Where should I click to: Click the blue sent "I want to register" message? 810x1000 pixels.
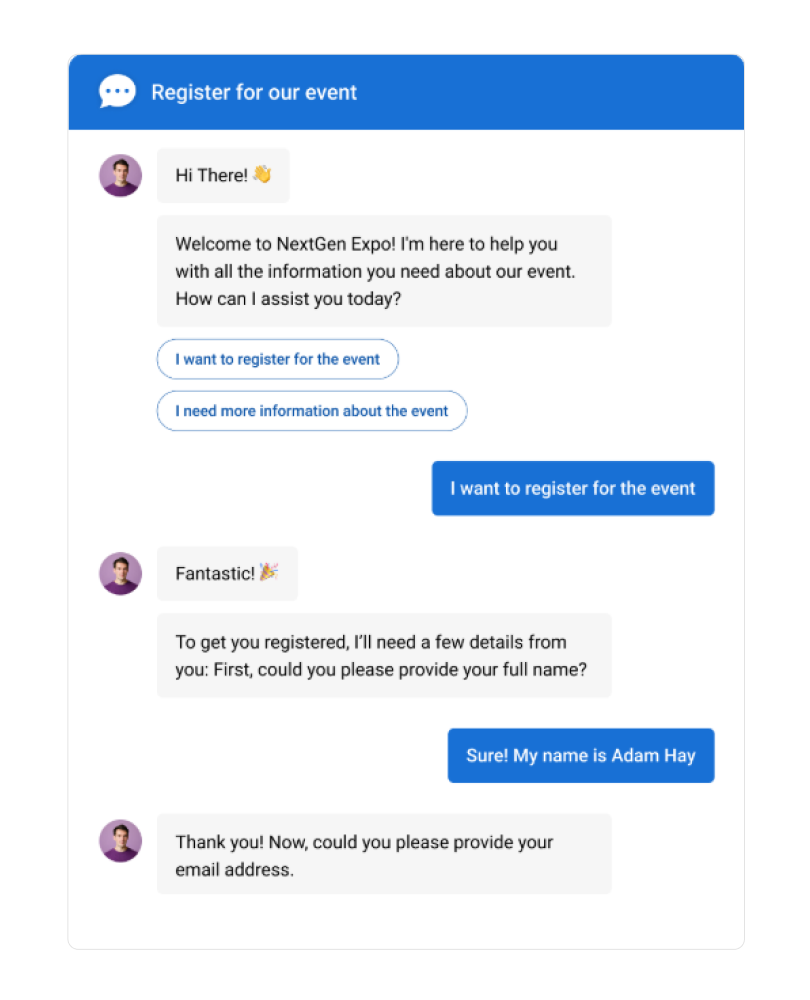point(572,489)
